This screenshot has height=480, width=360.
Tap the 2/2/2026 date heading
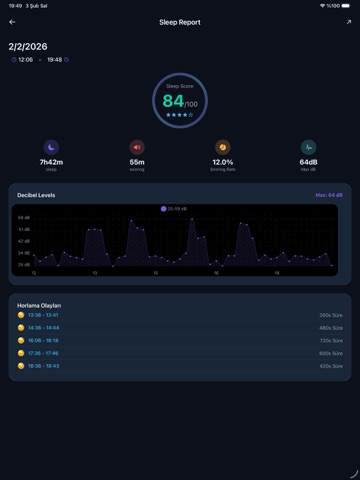[28, 47]
